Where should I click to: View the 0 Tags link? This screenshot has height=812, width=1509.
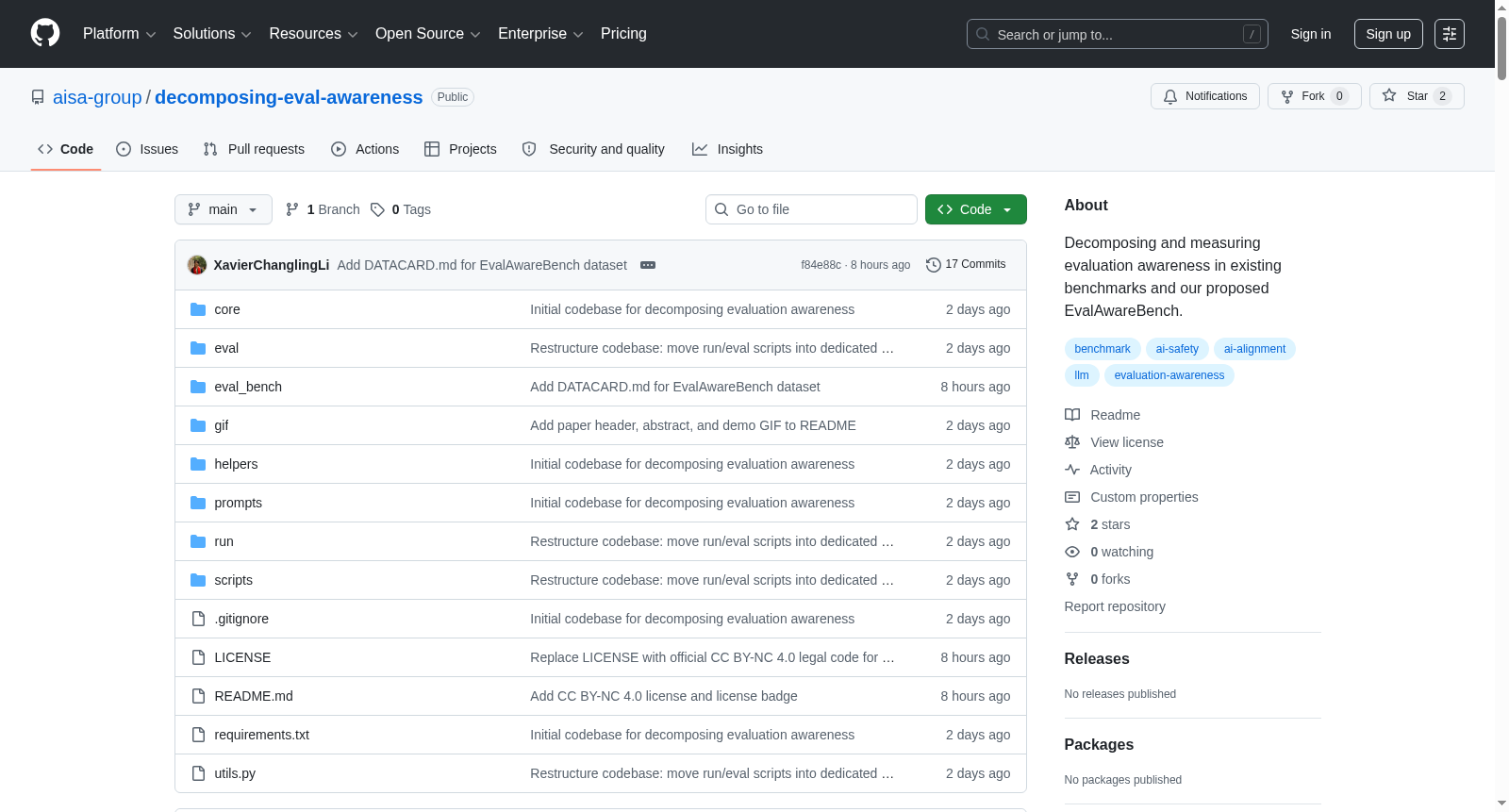tap(401, 209)
